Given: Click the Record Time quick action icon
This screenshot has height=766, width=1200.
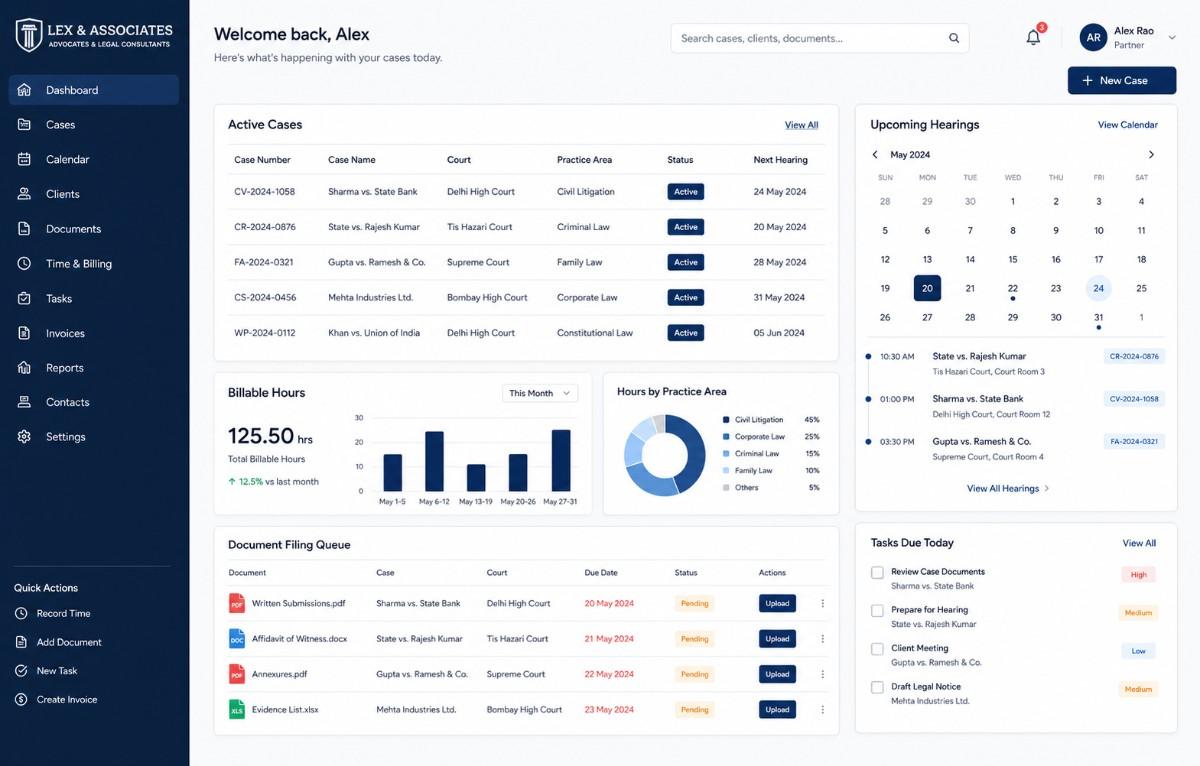Looking at the screenshot, I should point(21,613).
